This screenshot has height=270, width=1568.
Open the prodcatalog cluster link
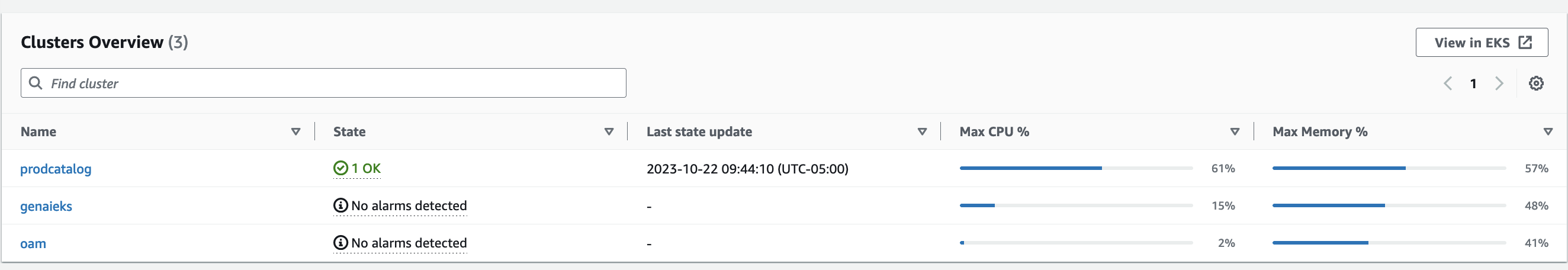56,168
